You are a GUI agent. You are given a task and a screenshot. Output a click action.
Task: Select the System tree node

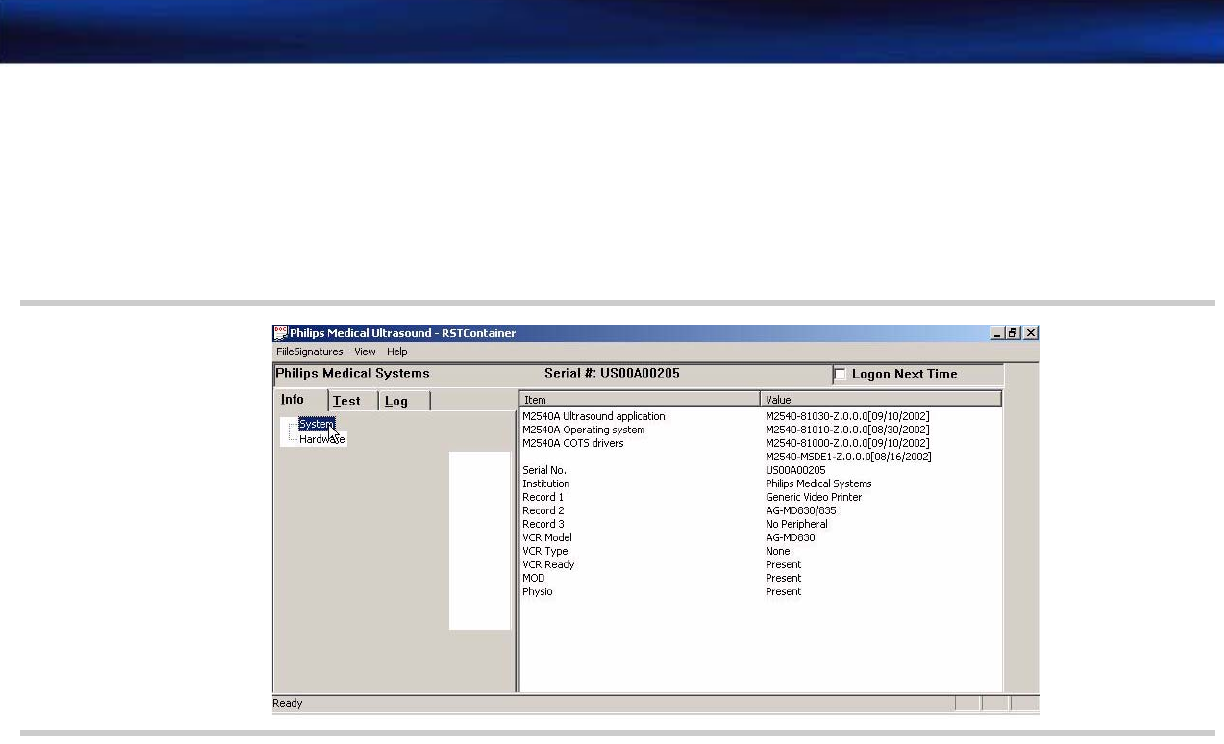tap(316, 424)
